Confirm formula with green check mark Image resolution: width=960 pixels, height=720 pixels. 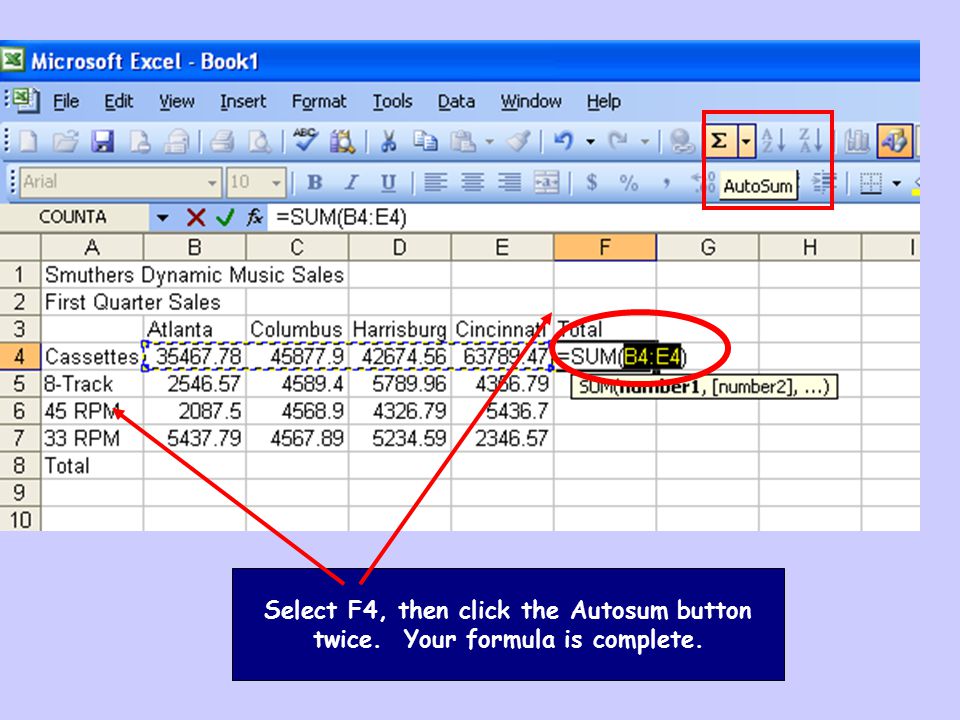[225, 217]
